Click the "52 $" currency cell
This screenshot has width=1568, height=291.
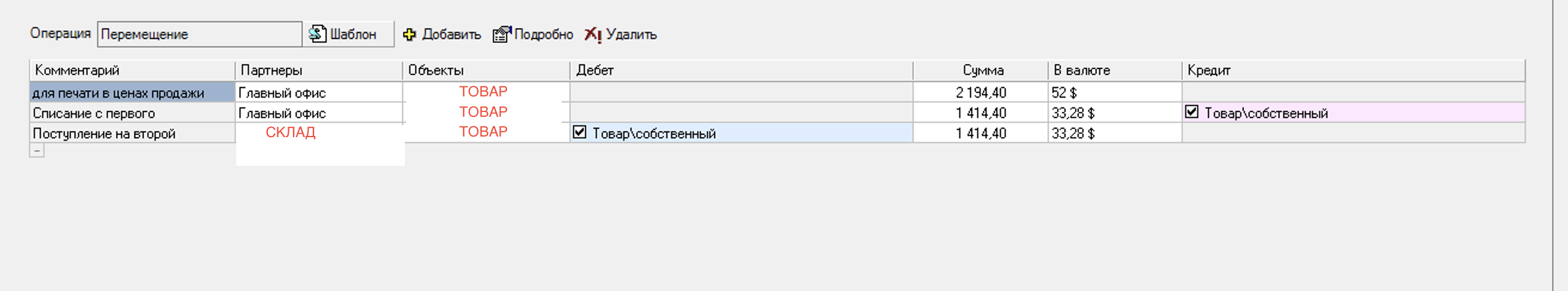pos(1114,93)
